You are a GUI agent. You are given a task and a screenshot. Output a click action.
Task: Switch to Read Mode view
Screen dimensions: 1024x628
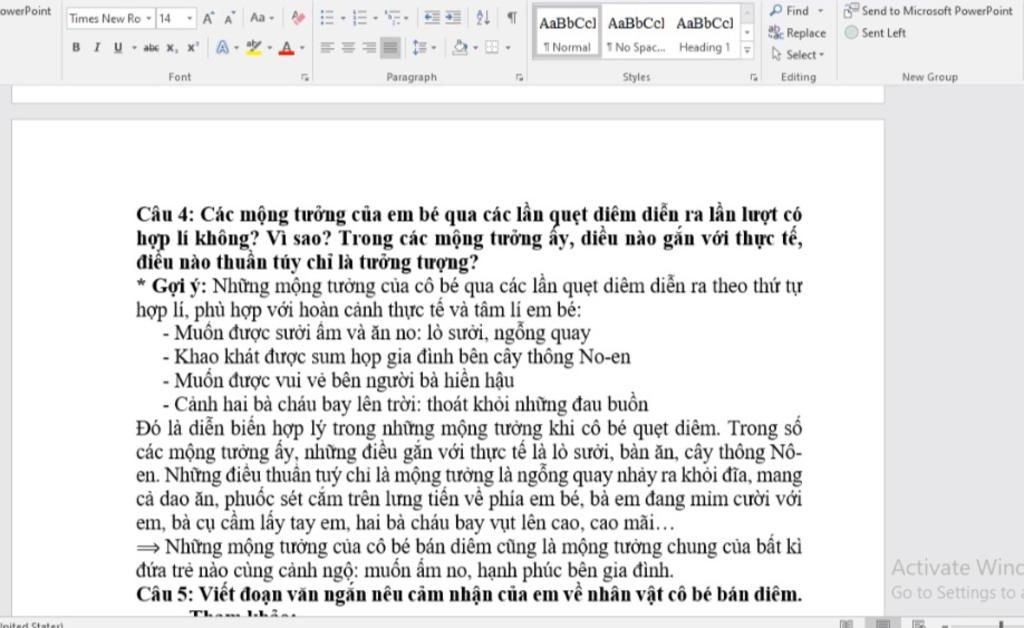846,623
